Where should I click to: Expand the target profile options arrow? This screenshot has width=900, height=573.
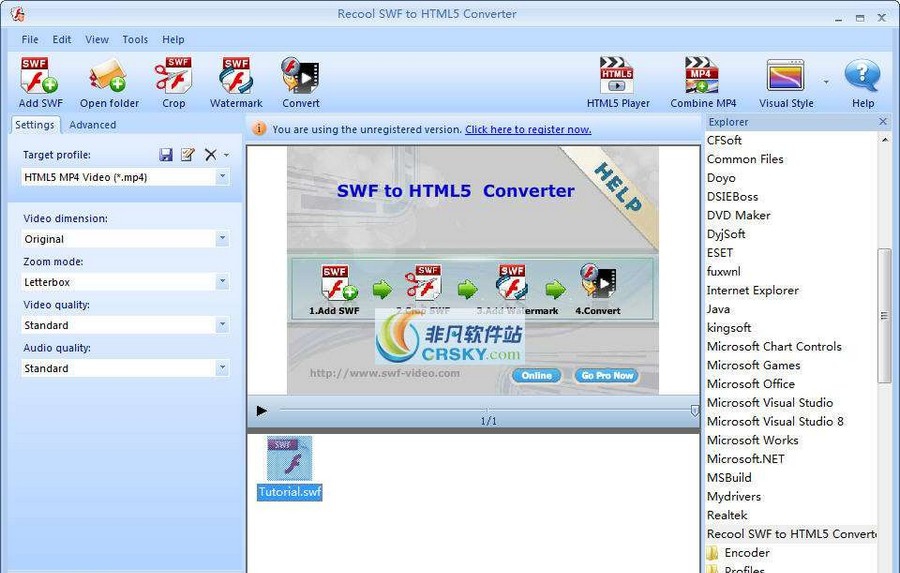[x=226, y=155]
